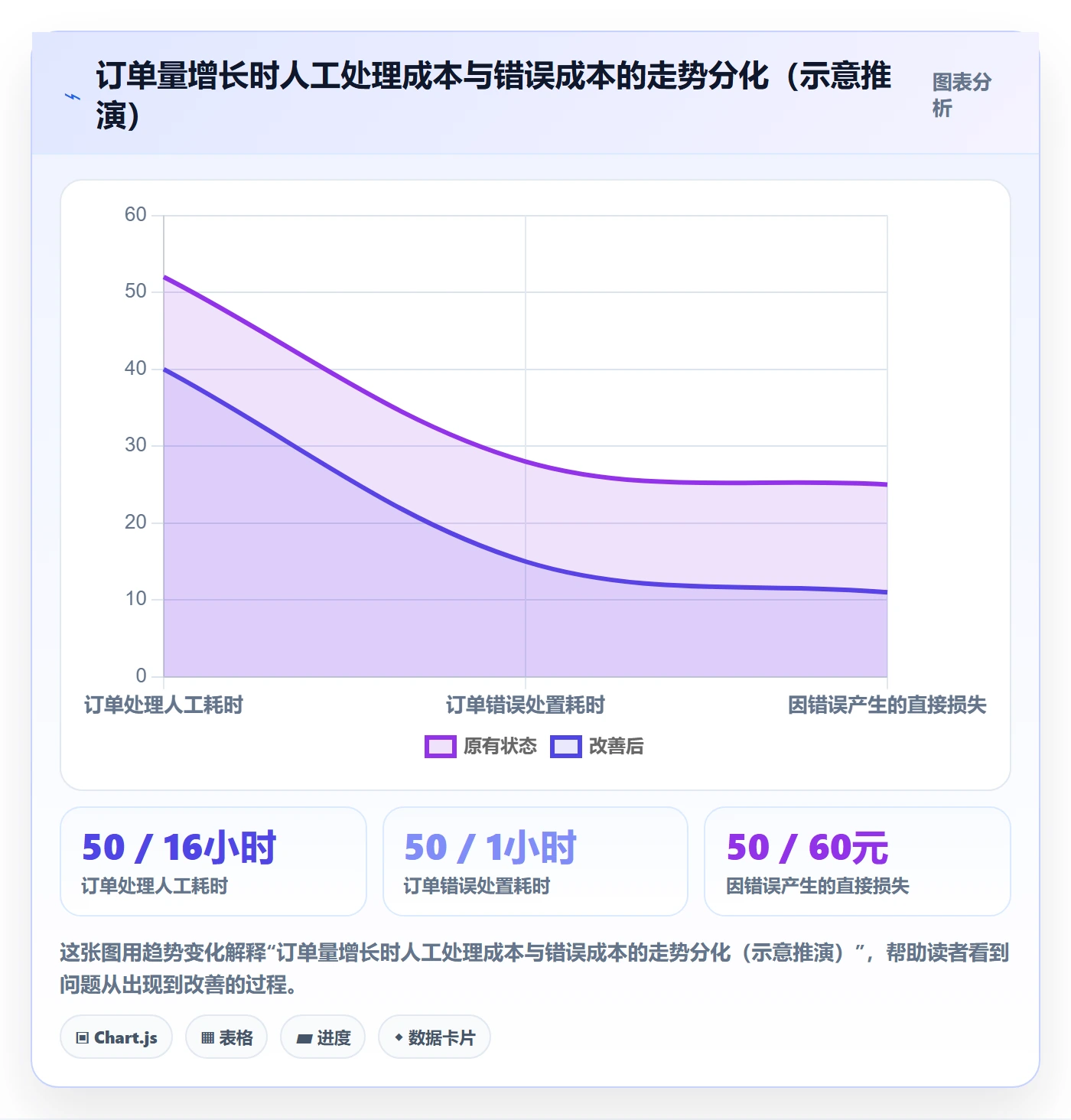This screenshot has width=1071, height=1120.
Task: Toggle the 改善后 legend color swatch
Action: (x=566, y=747)
